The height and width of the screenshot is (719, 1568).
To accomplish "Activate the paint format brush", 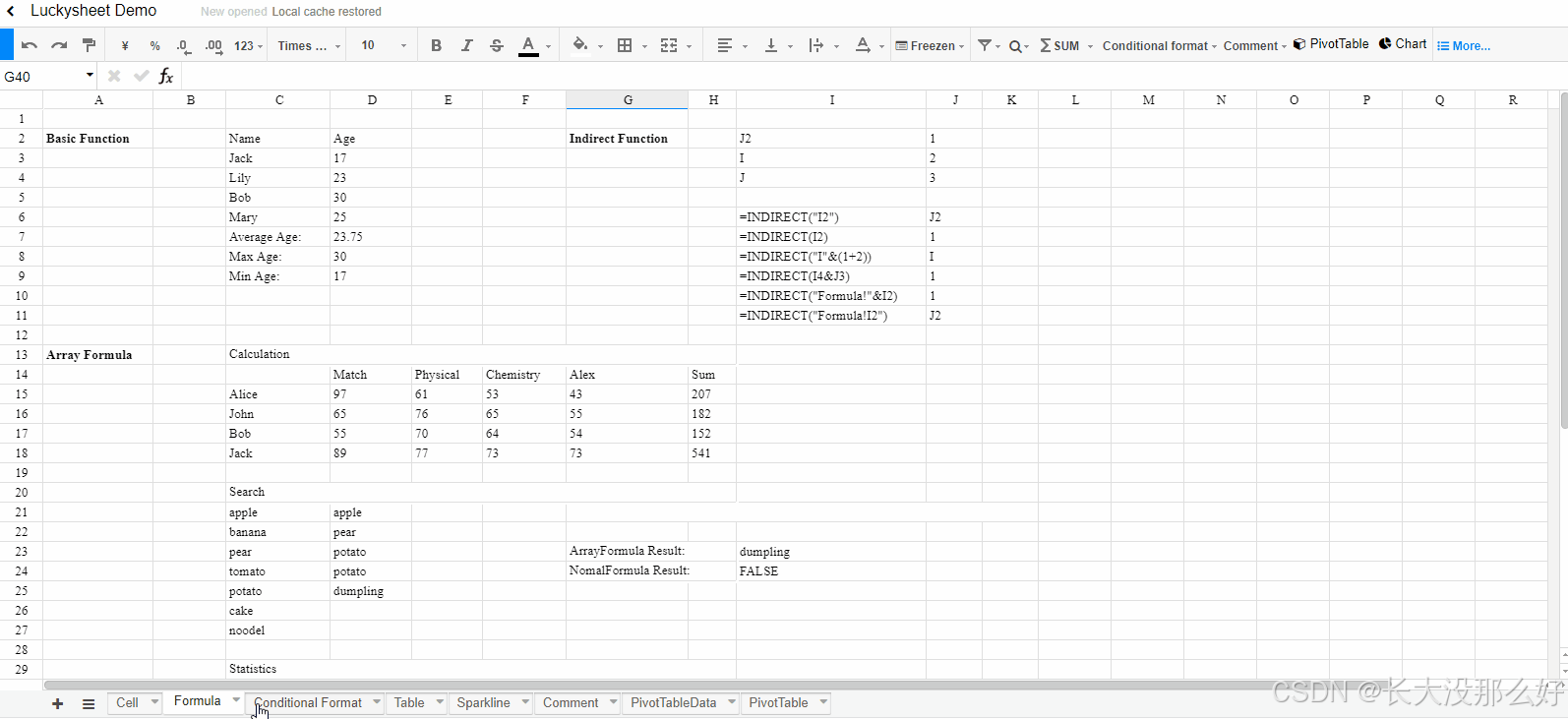I will [x=89, y=45].
